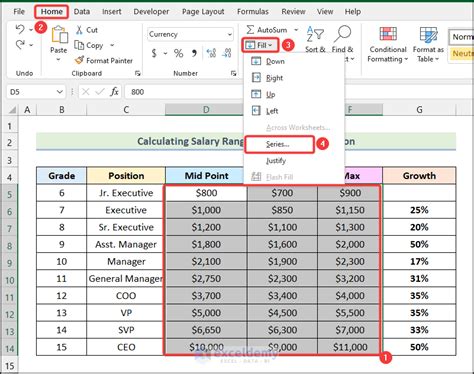The width and height of the screenshot is (474, 374).
Task: Select the column B header
Action: (62, 110)
